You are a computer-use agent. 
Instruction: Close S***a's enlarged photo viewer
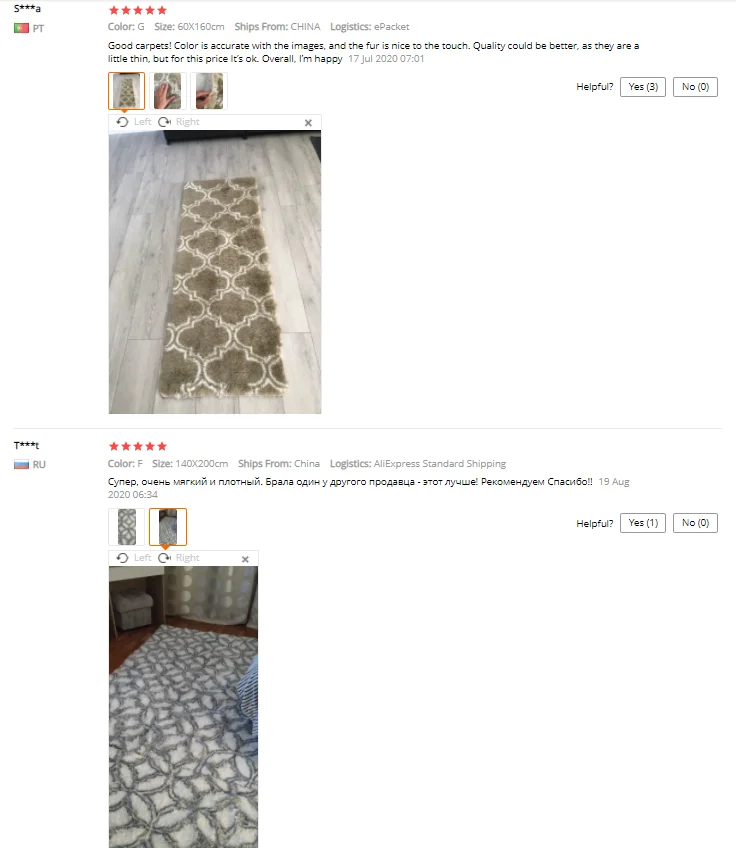(x=308, y=123)
